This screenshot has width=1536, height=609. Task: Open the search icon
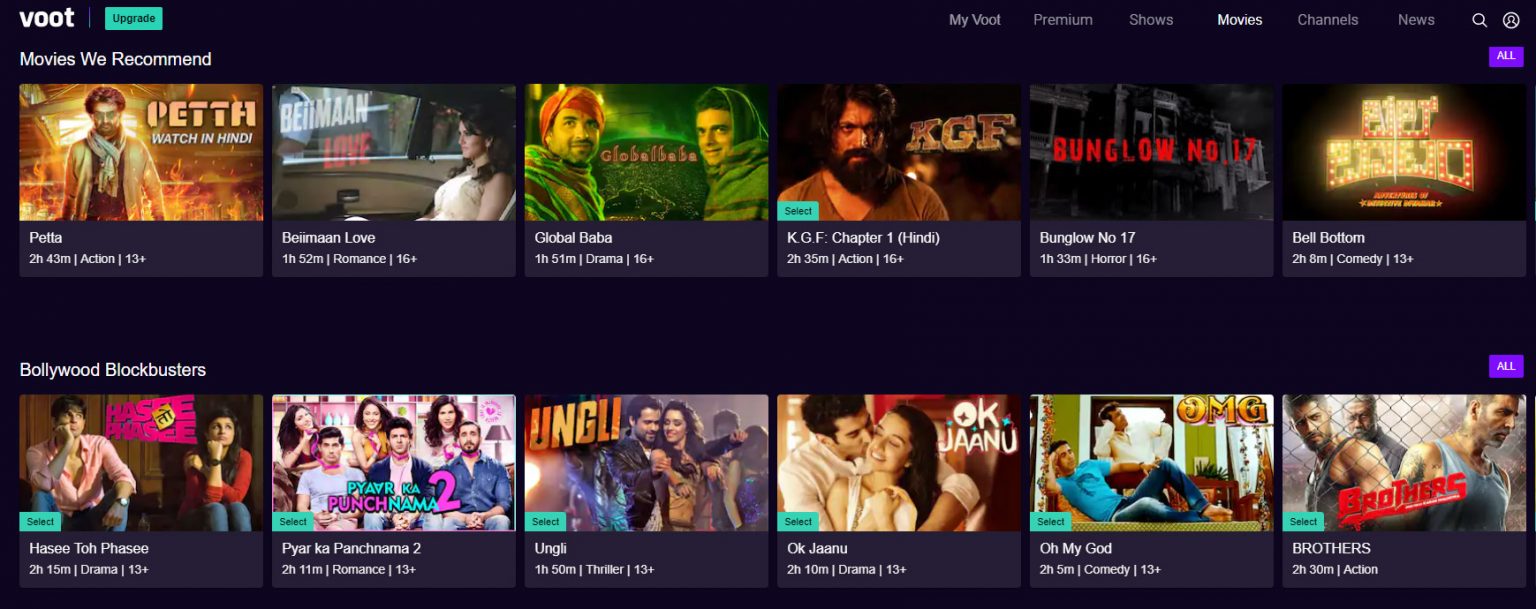point(1480,19)
